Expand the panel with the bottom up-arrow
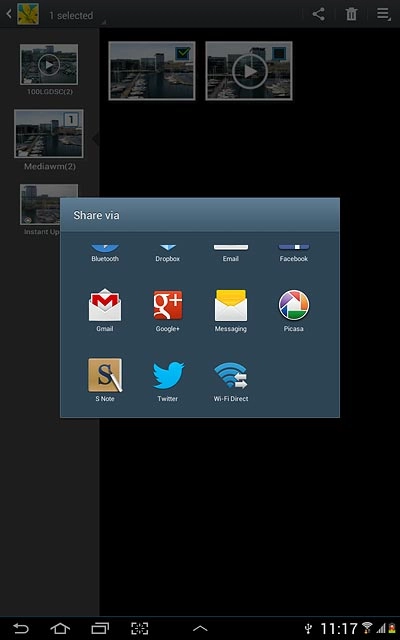This screenshot has width=400, height=640. (200, 629)
